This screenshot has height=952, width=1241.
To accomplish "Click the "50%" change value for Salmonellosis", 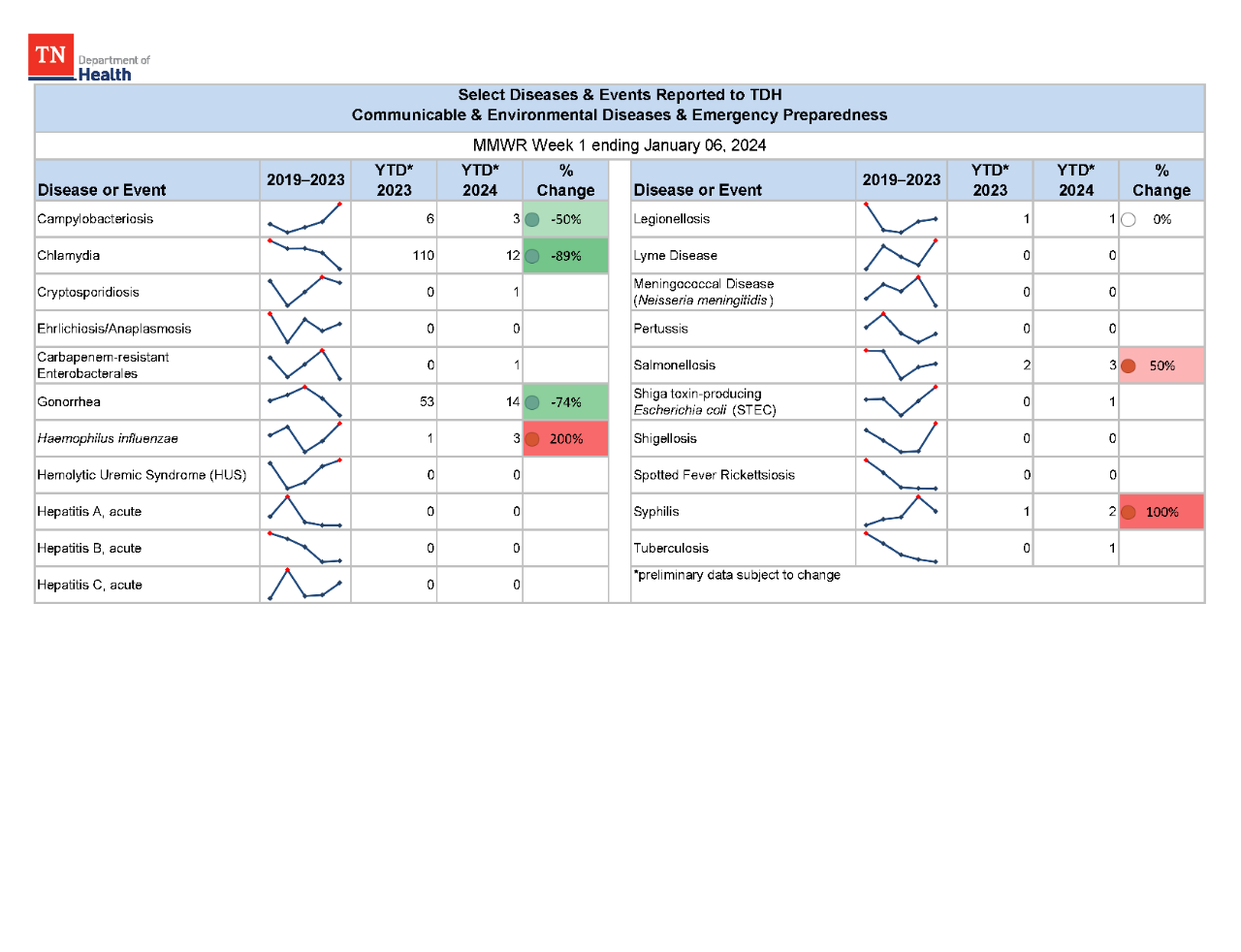I will coord(1162,366).
